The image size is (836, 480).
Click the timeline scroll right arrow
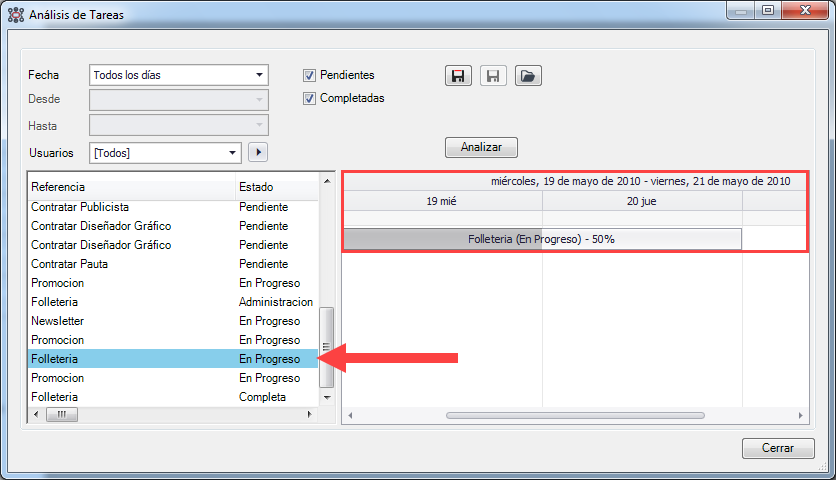coord(800,415)
